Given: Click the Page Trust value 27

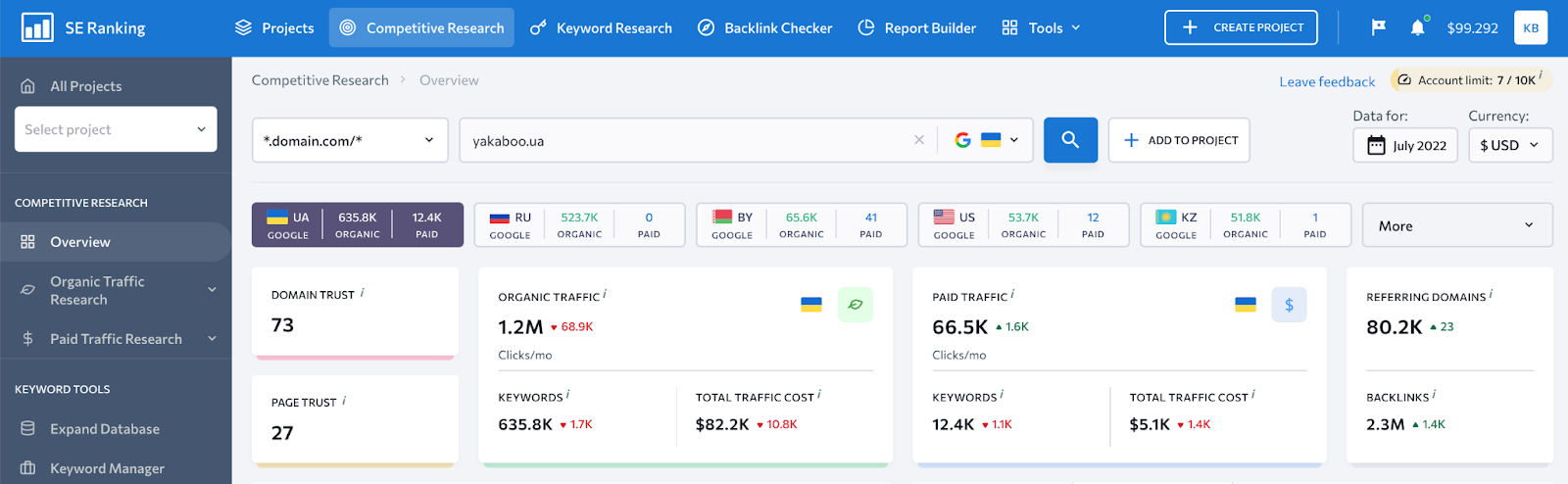Looking at the screenshot, I should pos(282,433).
